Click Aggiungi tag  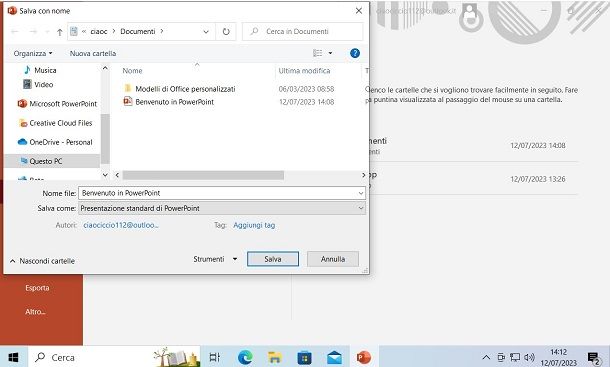coord(254,225)
